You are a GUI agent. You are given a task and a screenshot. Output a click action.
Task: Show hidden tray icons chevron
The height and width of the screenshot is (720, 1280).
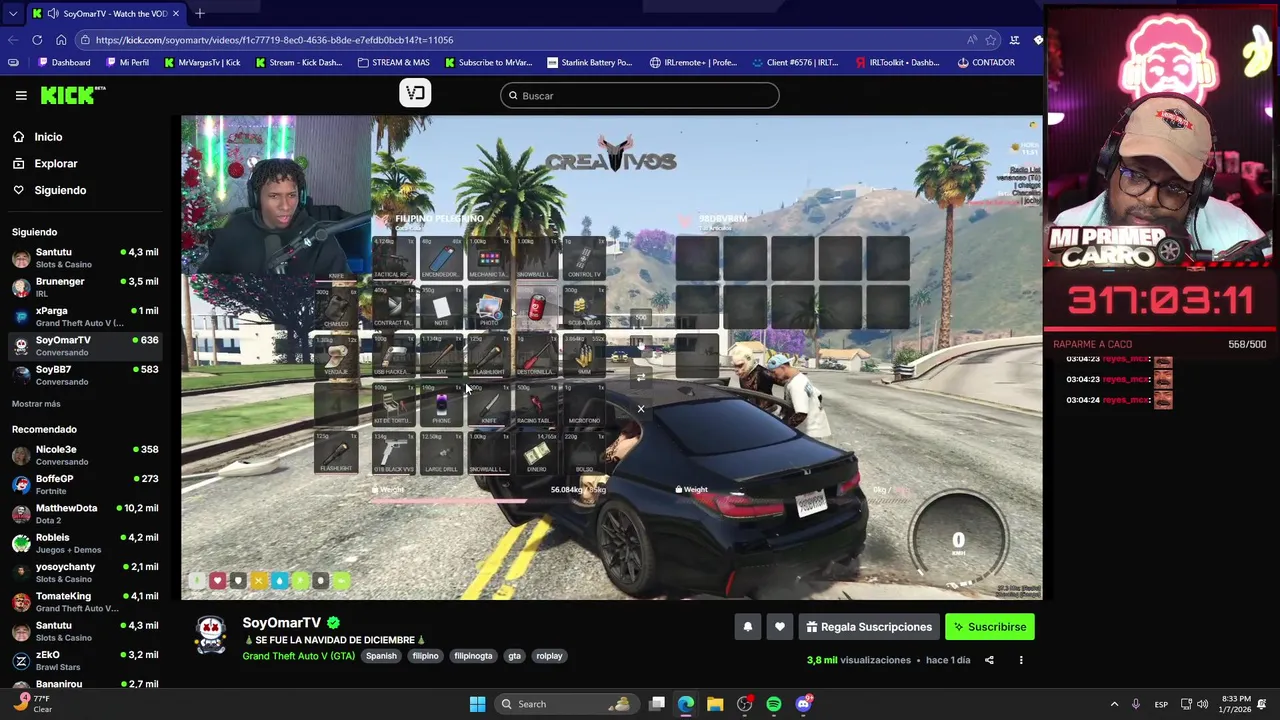[1114, 704]
